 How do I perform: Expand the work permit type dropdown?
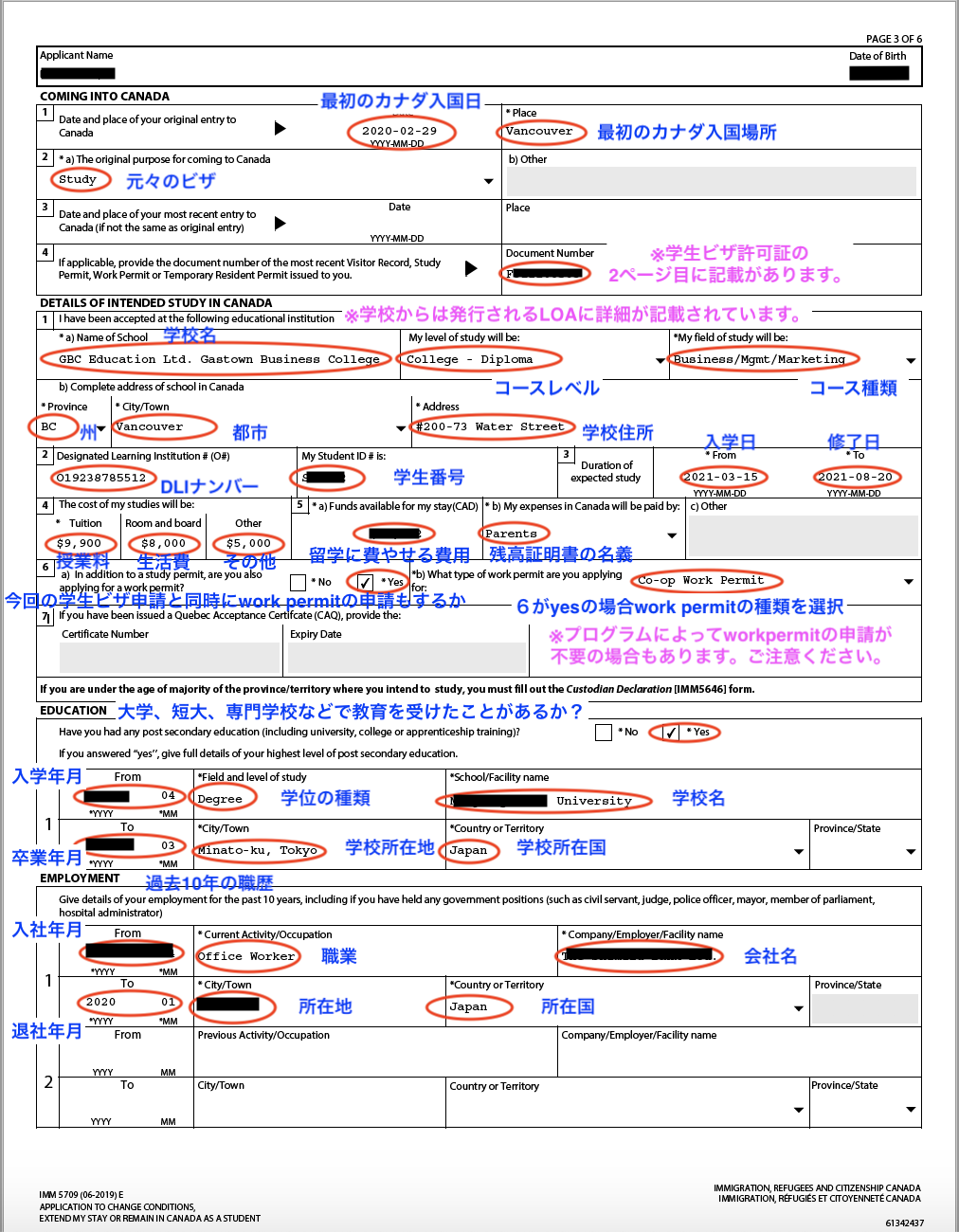tap(909, 582)
